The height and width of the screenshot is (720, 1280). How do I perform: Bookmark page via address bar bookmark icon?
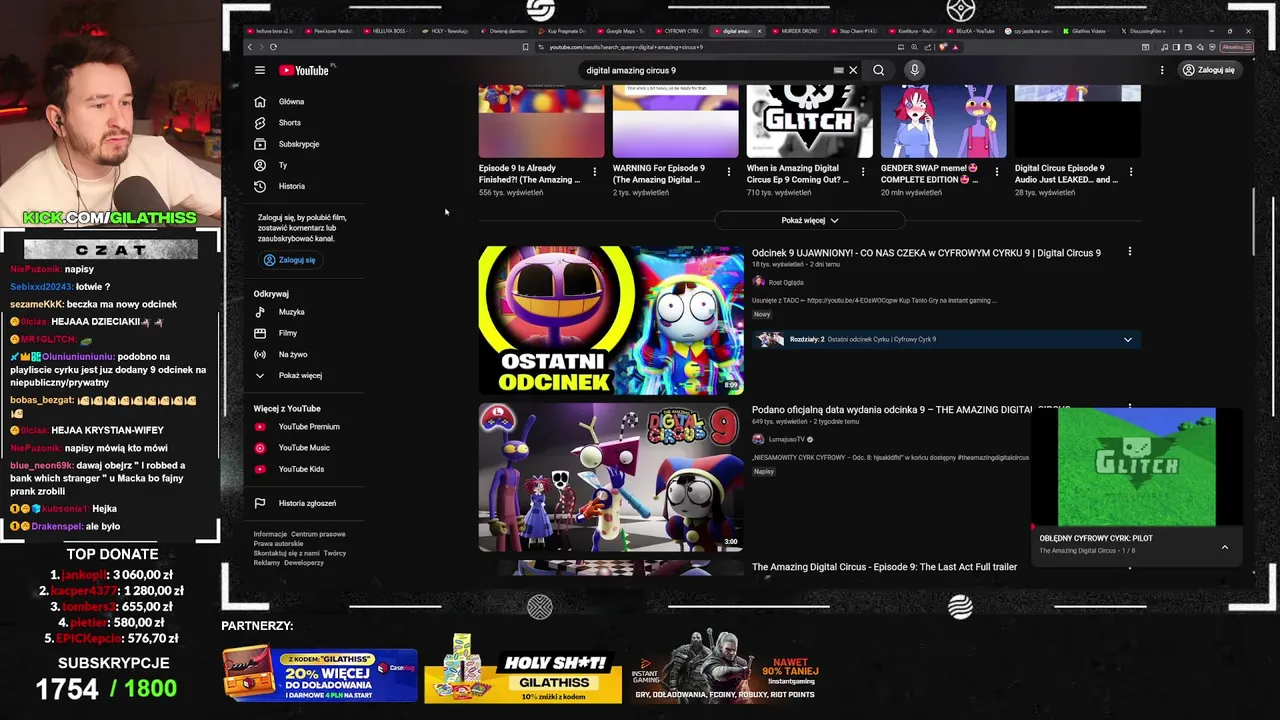coord(526,47)
